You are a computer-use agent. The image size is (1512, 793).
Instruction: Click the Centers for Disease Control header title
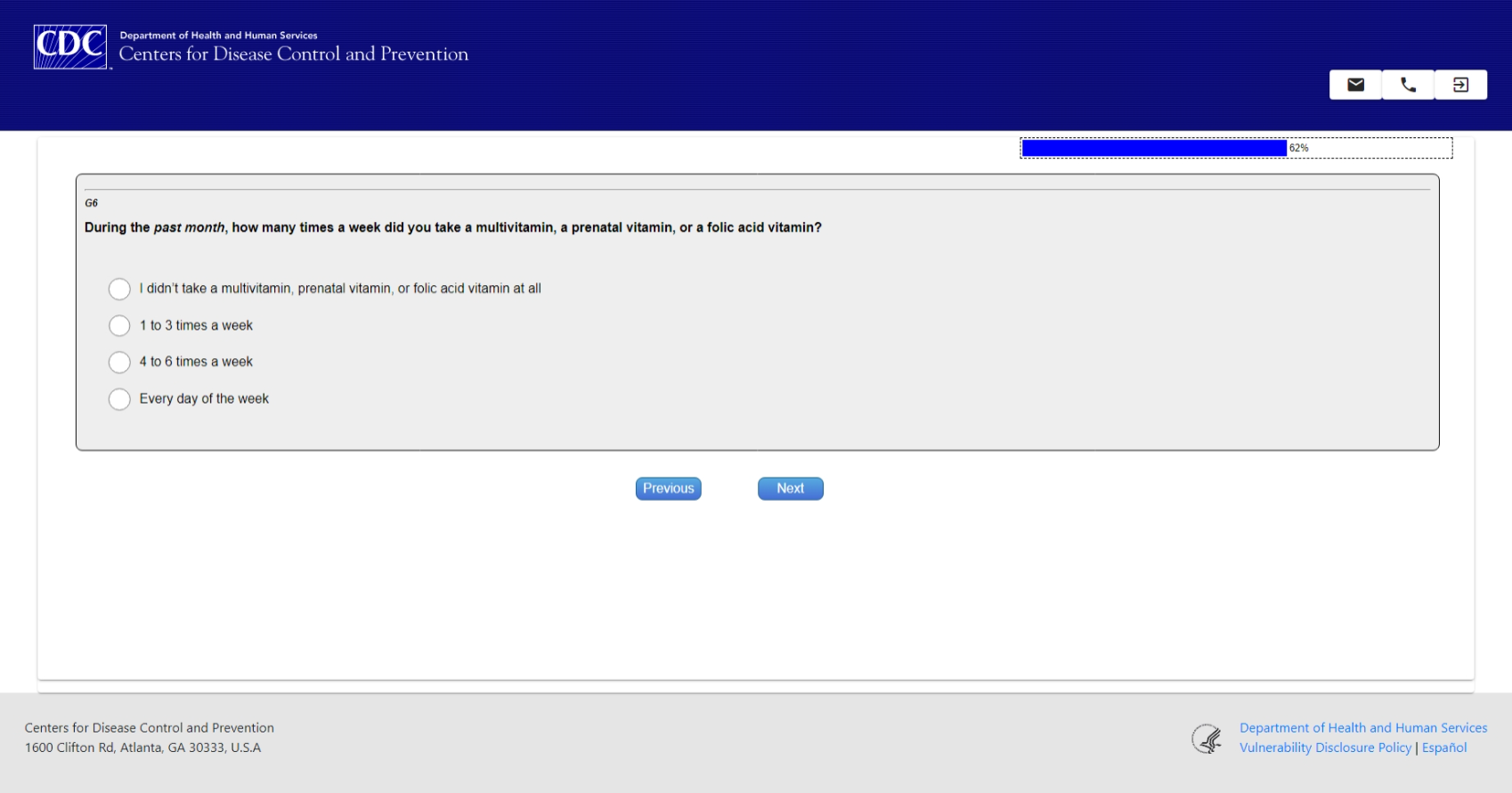point(294,53)
